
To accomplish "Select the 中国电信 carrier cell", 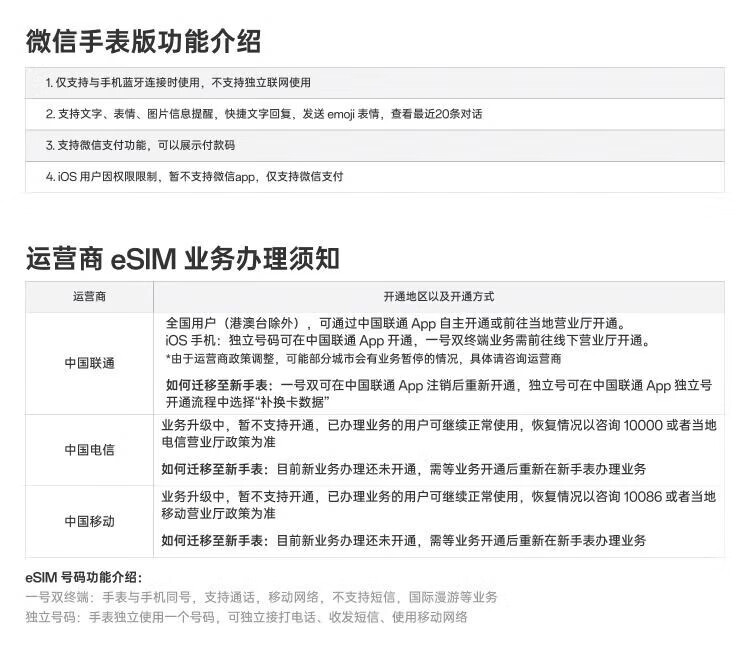I will point(89,450).
